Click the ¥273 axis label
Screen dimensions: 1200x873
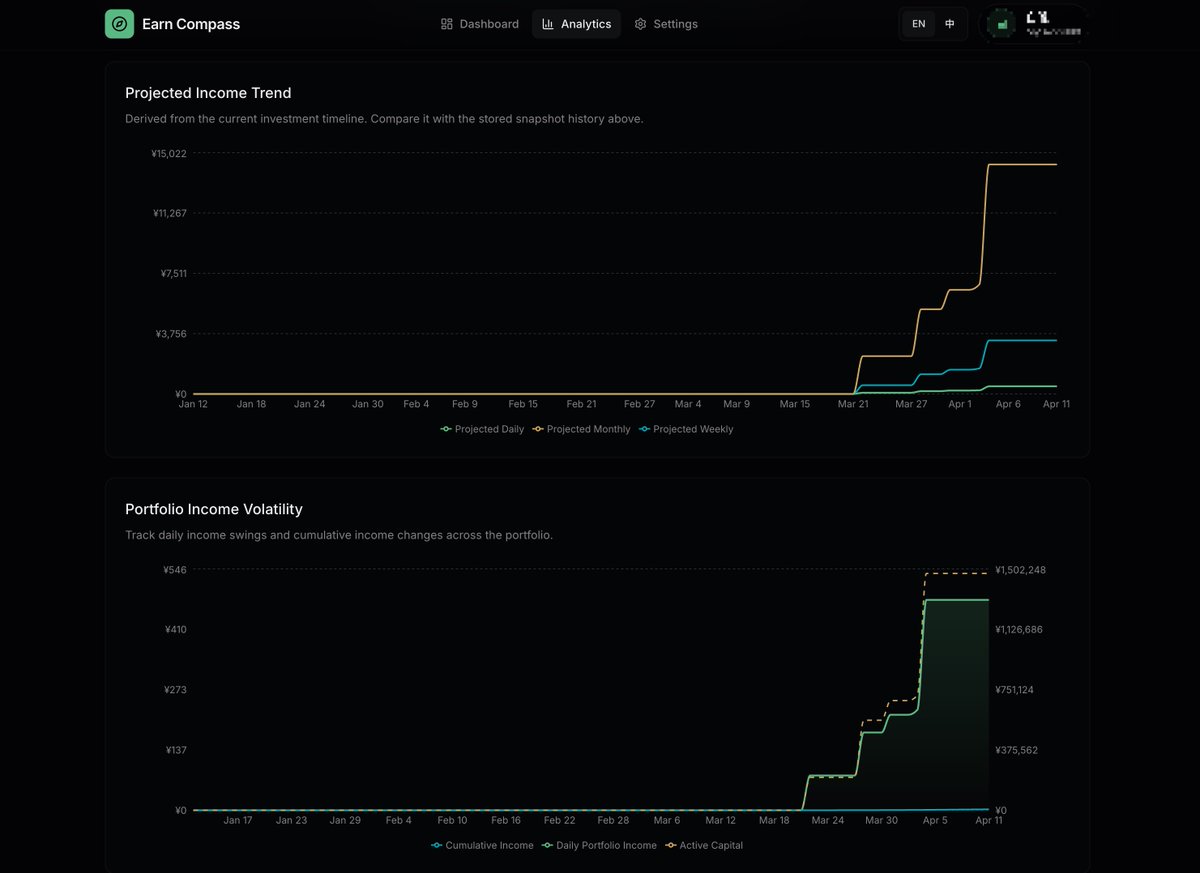(175, 690)
